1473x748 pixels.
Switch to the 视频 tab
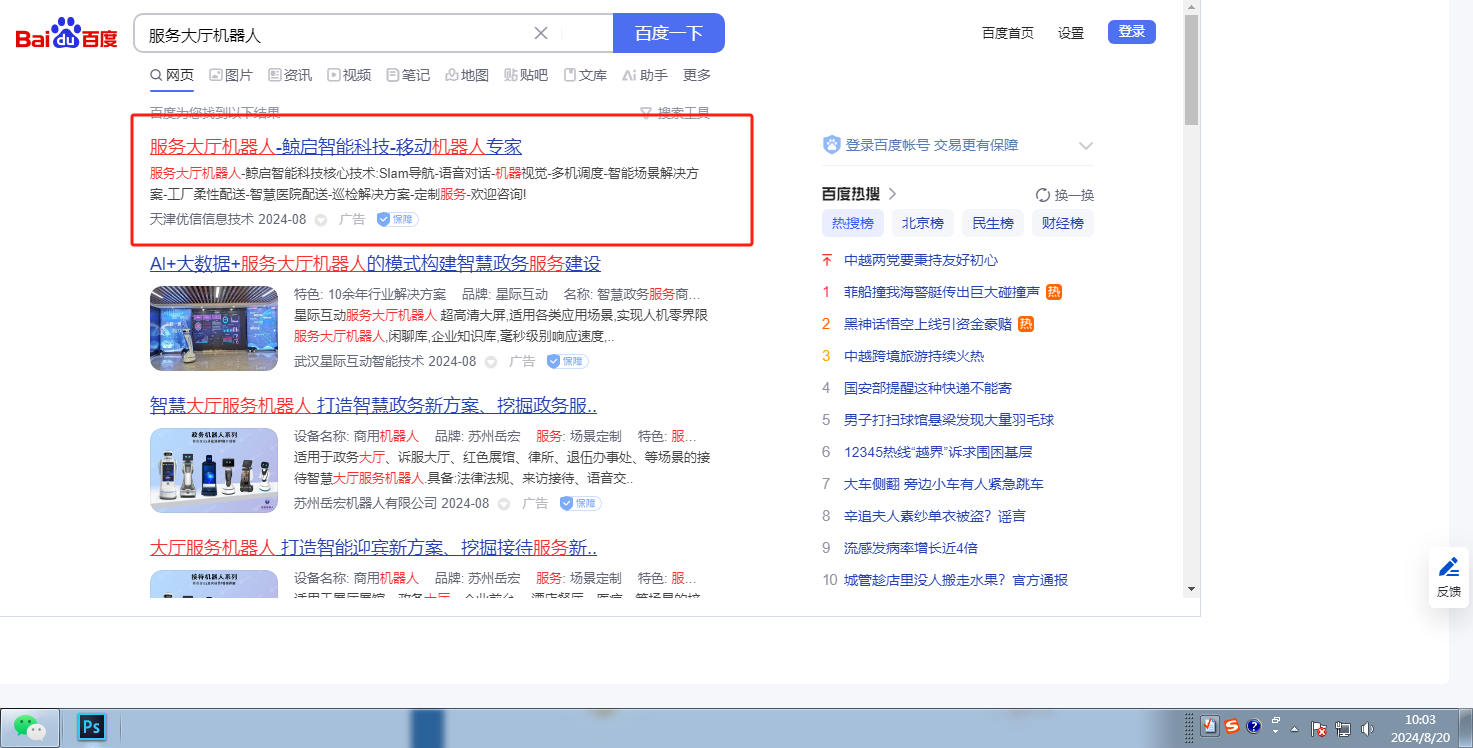(x=349, y=75)
